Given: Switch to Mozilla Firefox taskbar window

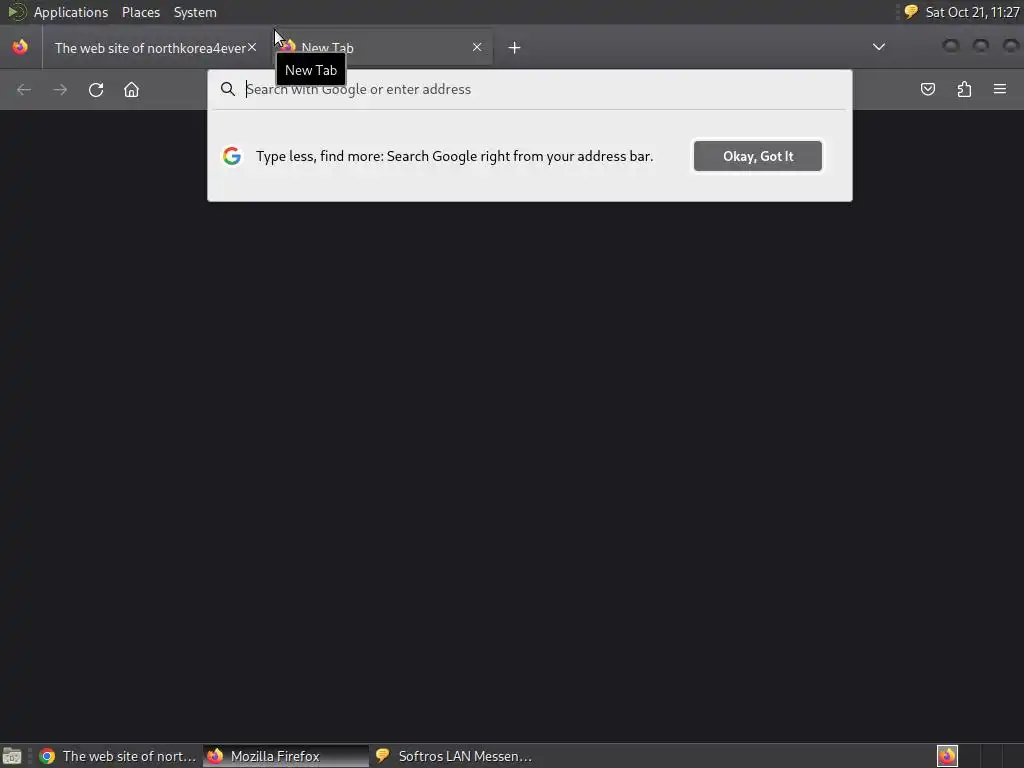Looking at the screenshot, I should [285, 756].
